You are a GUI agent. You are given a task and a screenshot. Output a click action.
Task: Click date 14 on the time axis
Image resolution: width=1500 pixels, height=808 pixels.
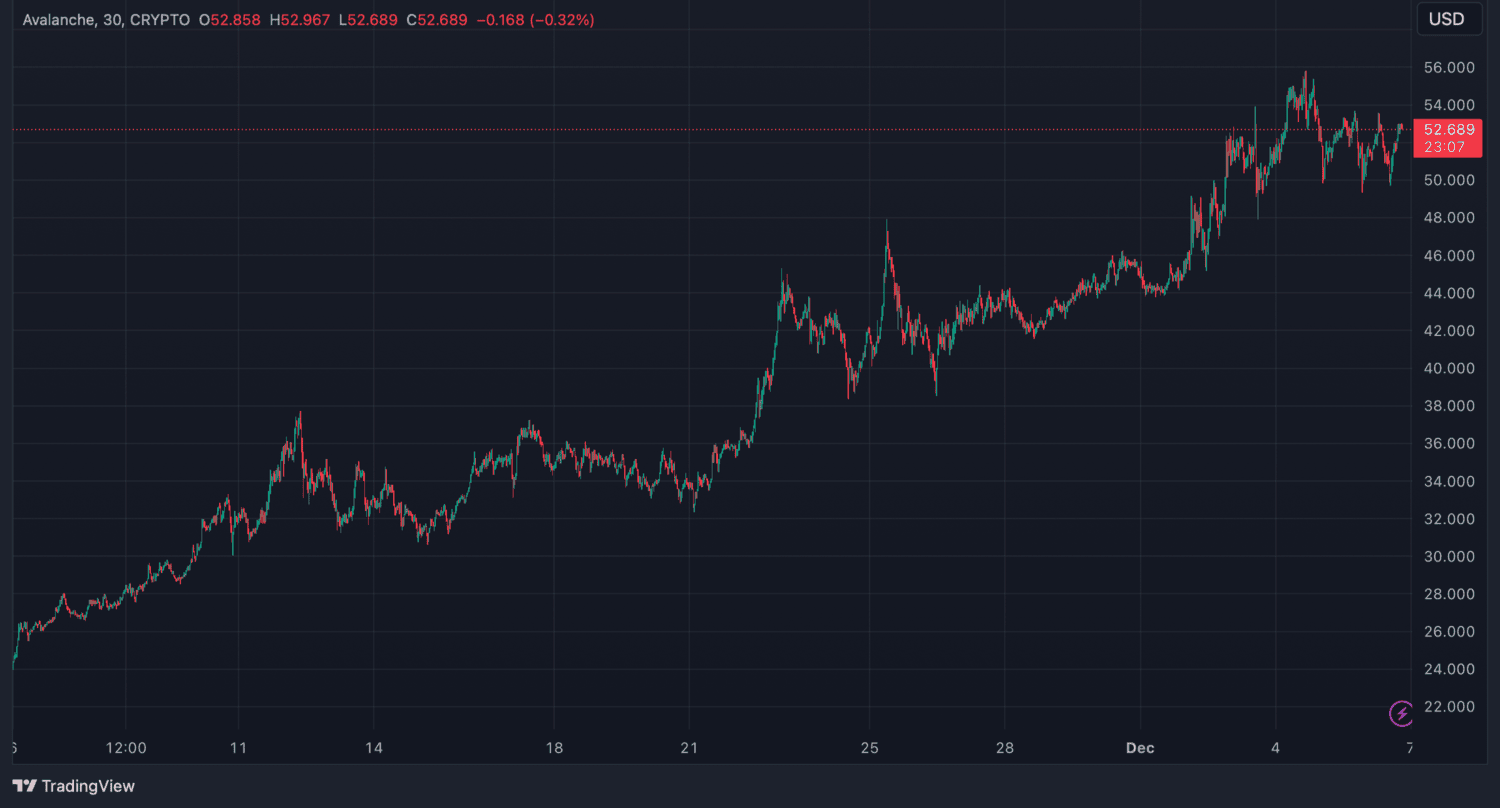(x=373, y=748)
